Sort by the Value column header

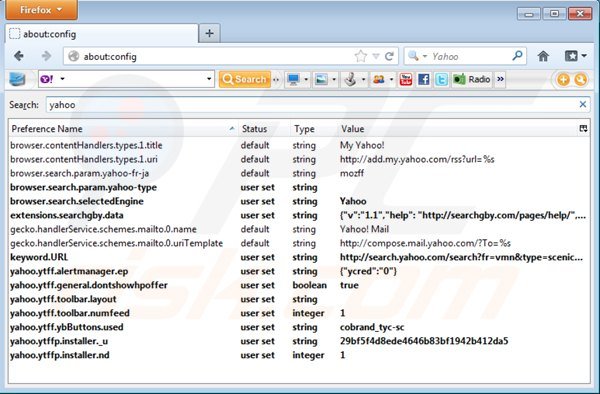click(457, 129)
